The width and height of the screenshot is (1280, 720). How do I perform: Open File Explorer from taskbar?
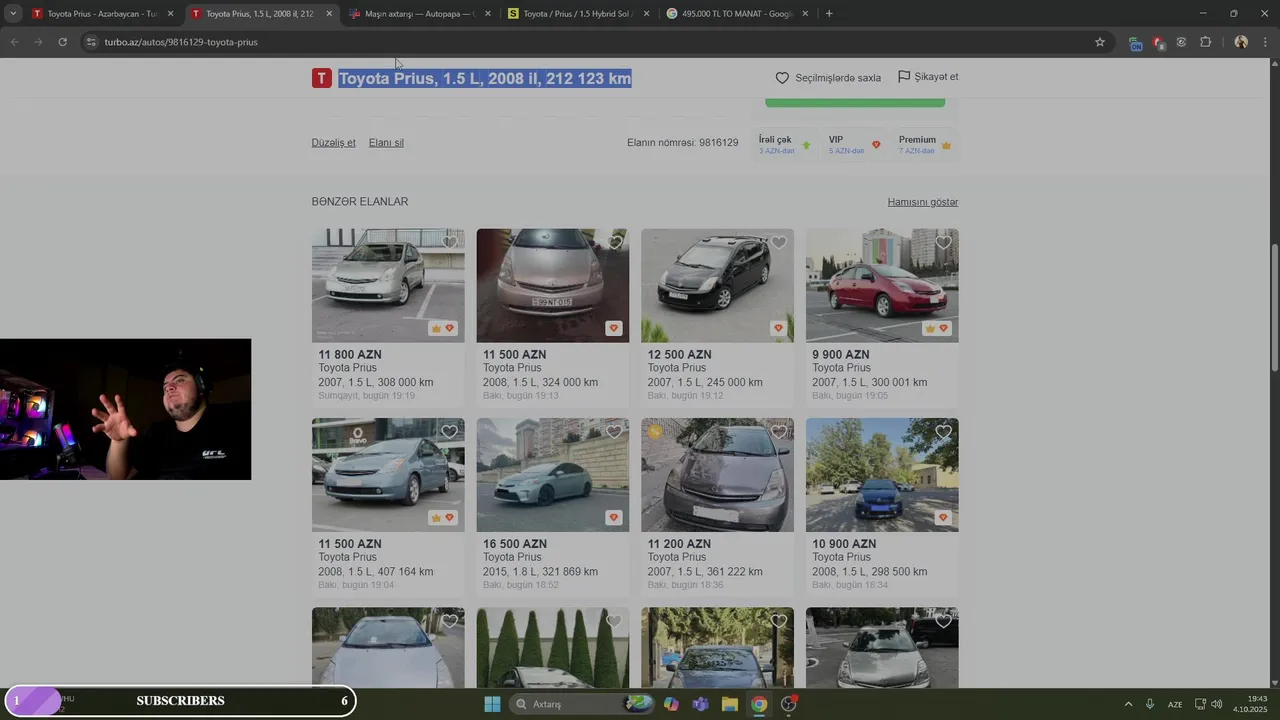[730, 704]
